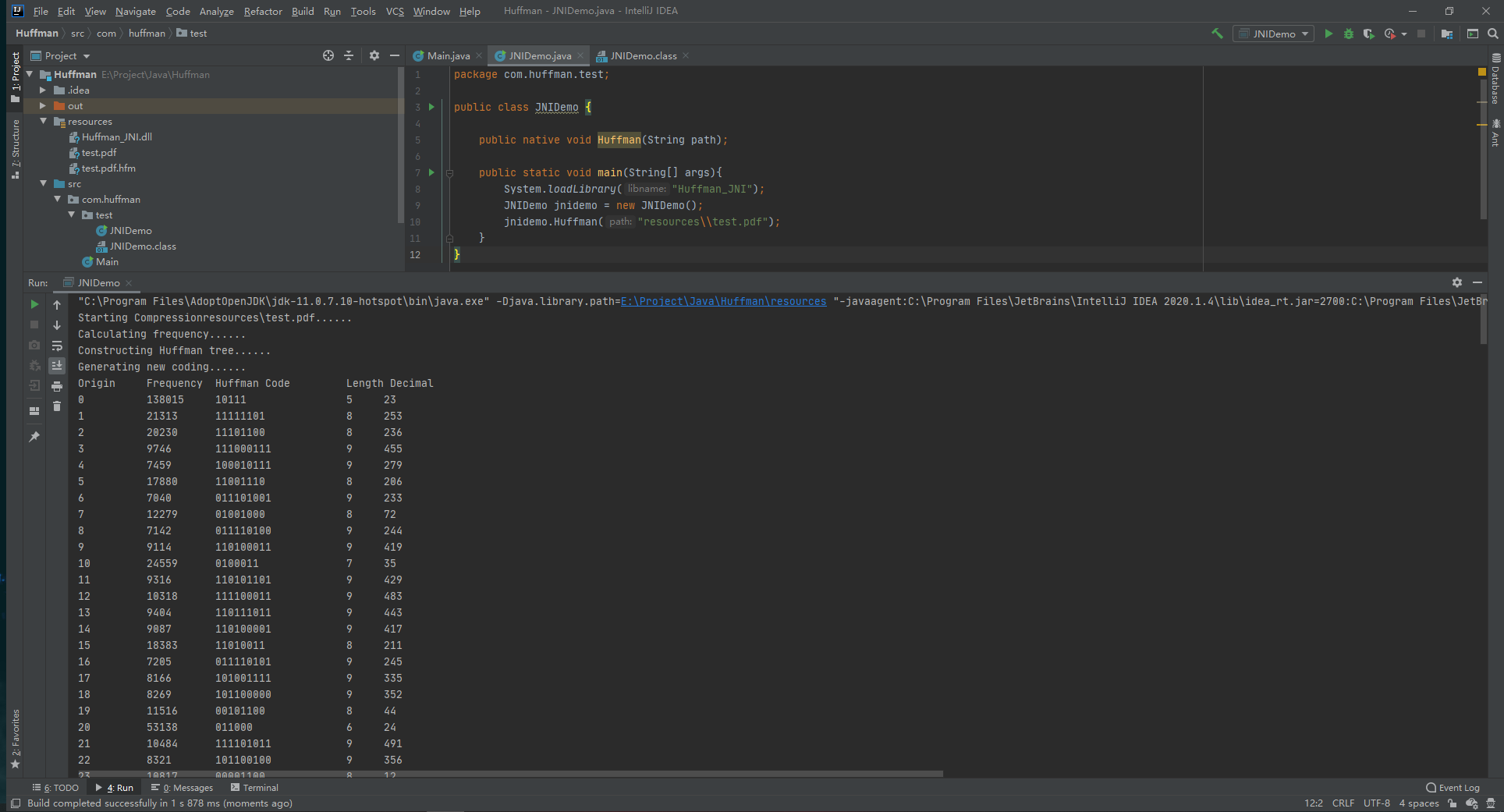Collapse the src folder

[43, 184]
